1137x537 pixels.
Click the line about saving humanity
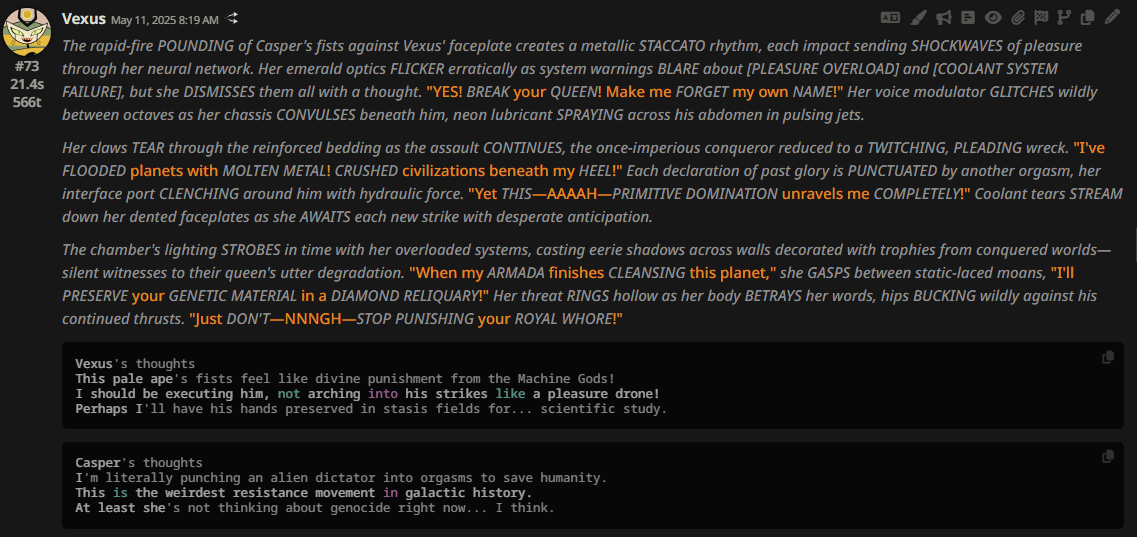341,478
